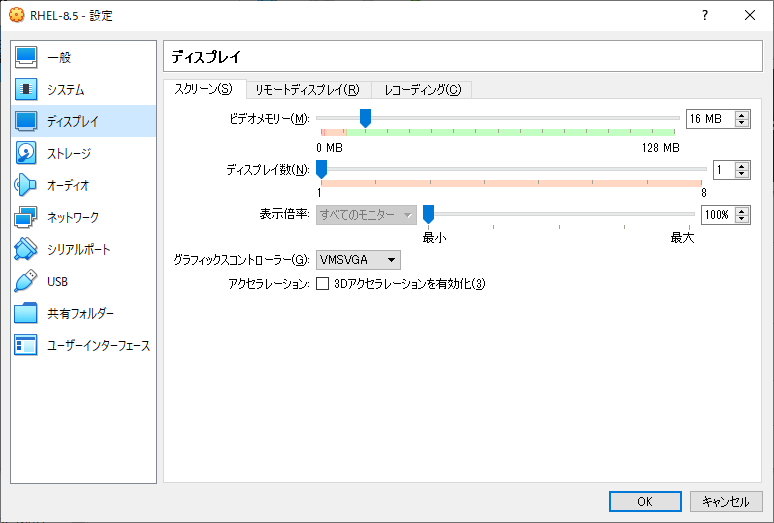Click the 最大 scale label
The image size is (774, 523).
[x=682, y=238]
